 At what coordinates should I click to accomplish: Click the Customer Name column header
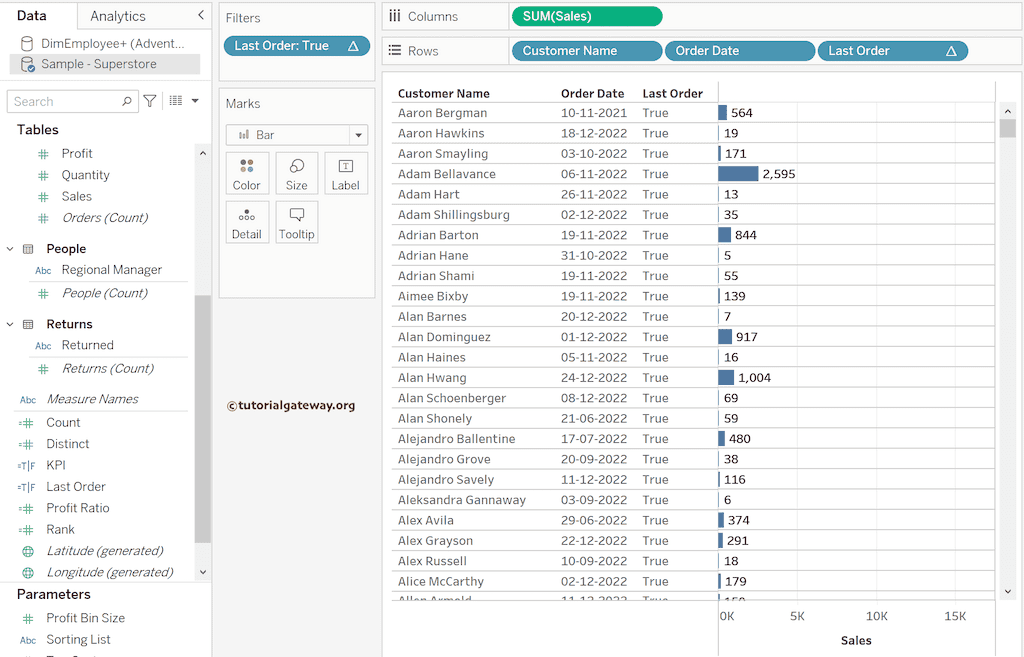click(x=443, y=93)
